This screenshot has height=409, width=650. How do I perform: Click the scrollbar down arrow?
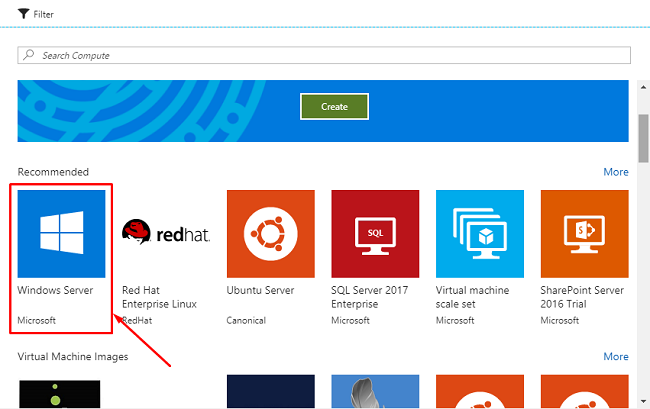[x=643, y=401]
